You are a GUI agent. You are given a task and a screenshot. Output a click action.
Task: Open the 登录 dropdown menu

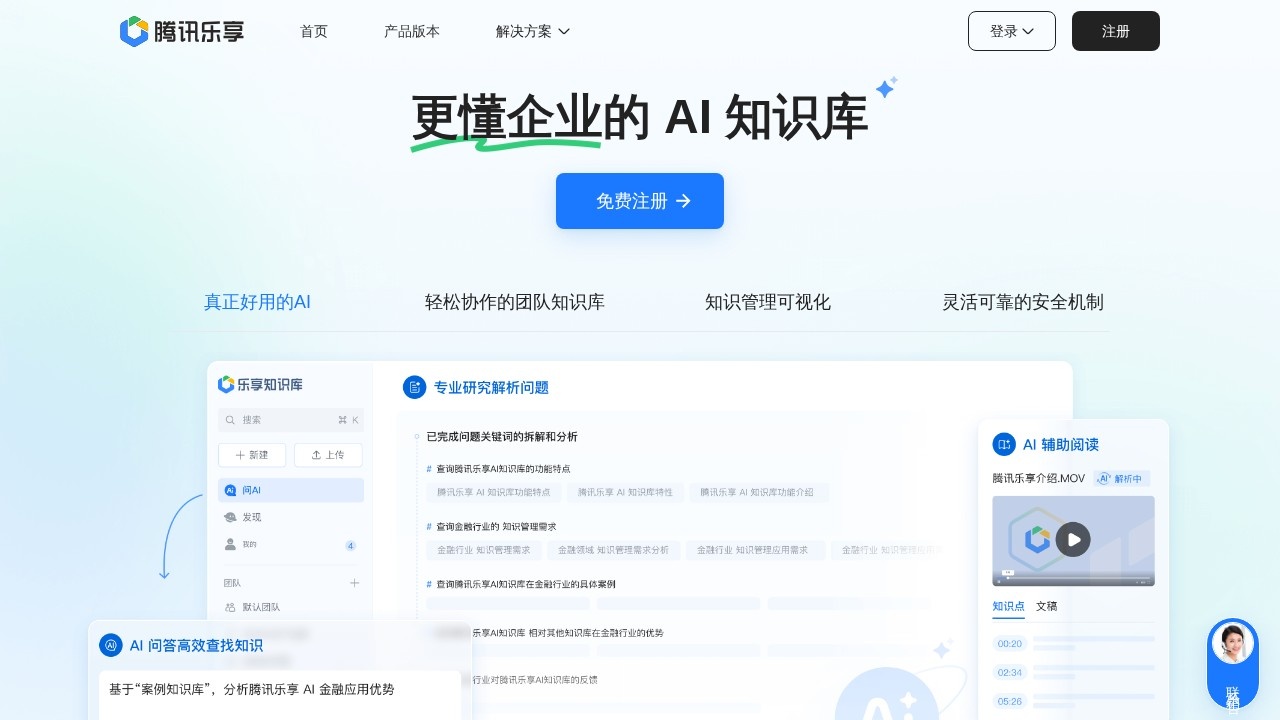[1012, 31]
